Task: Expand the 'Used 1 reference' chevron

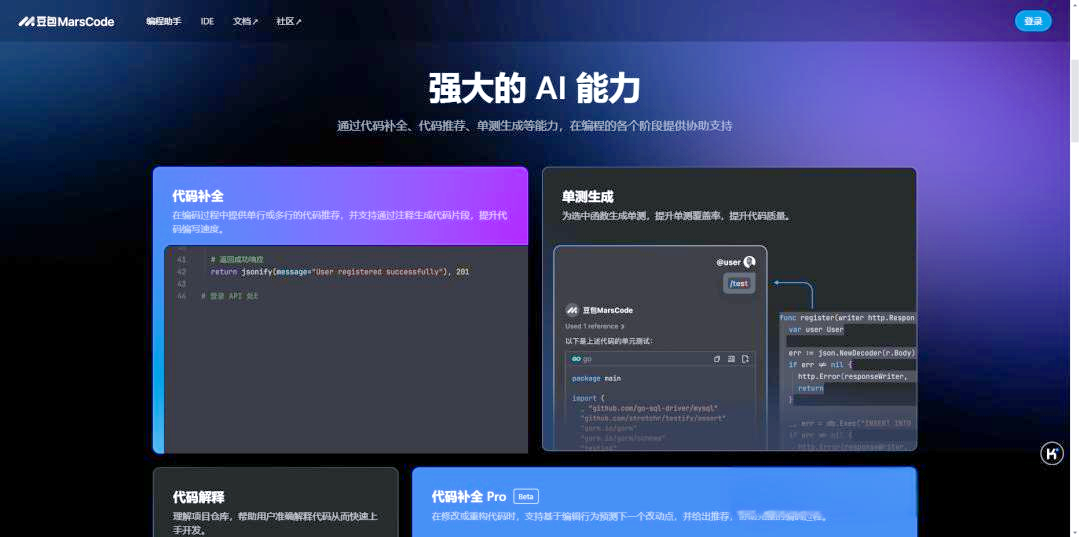Action: pyautogui.click(x=622, y=326)
